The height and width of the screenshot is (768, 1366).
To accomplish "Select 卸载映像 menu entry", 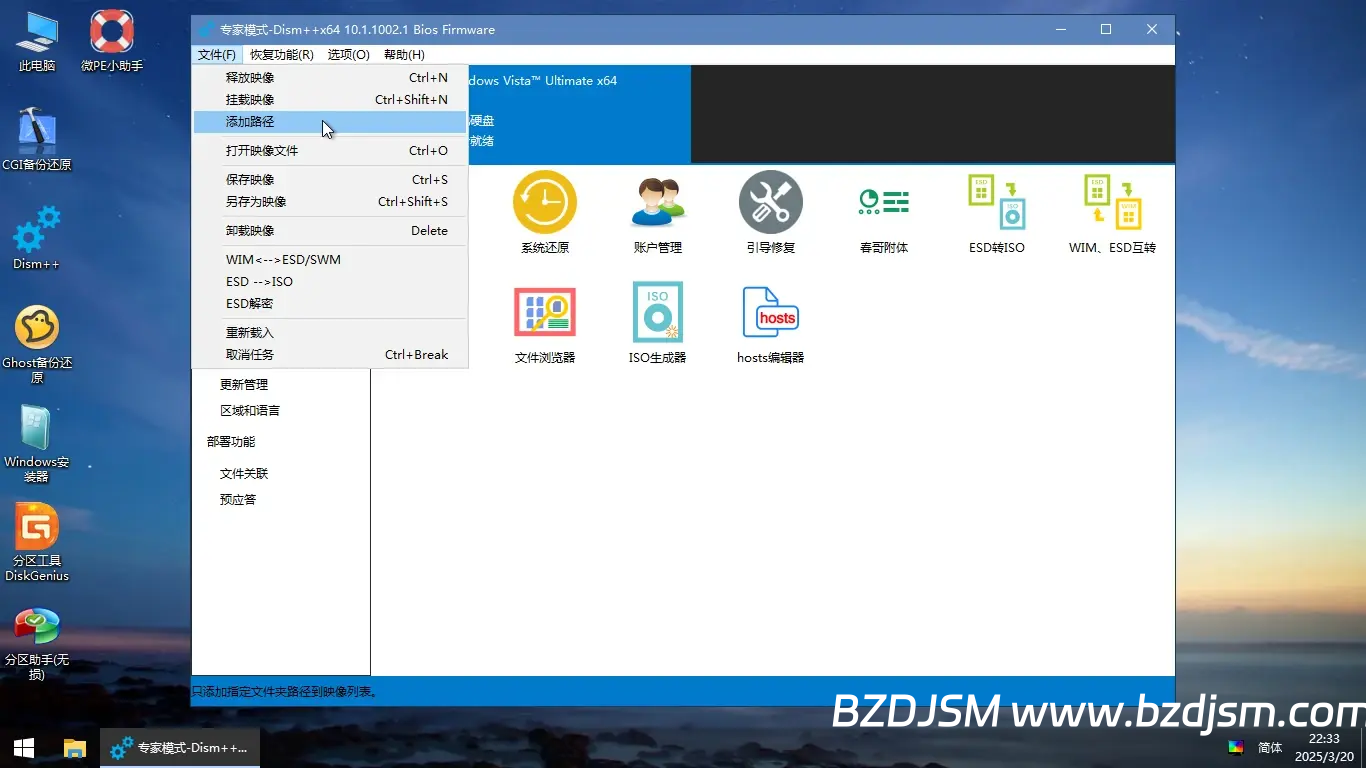I will click(x=330, y=231).
